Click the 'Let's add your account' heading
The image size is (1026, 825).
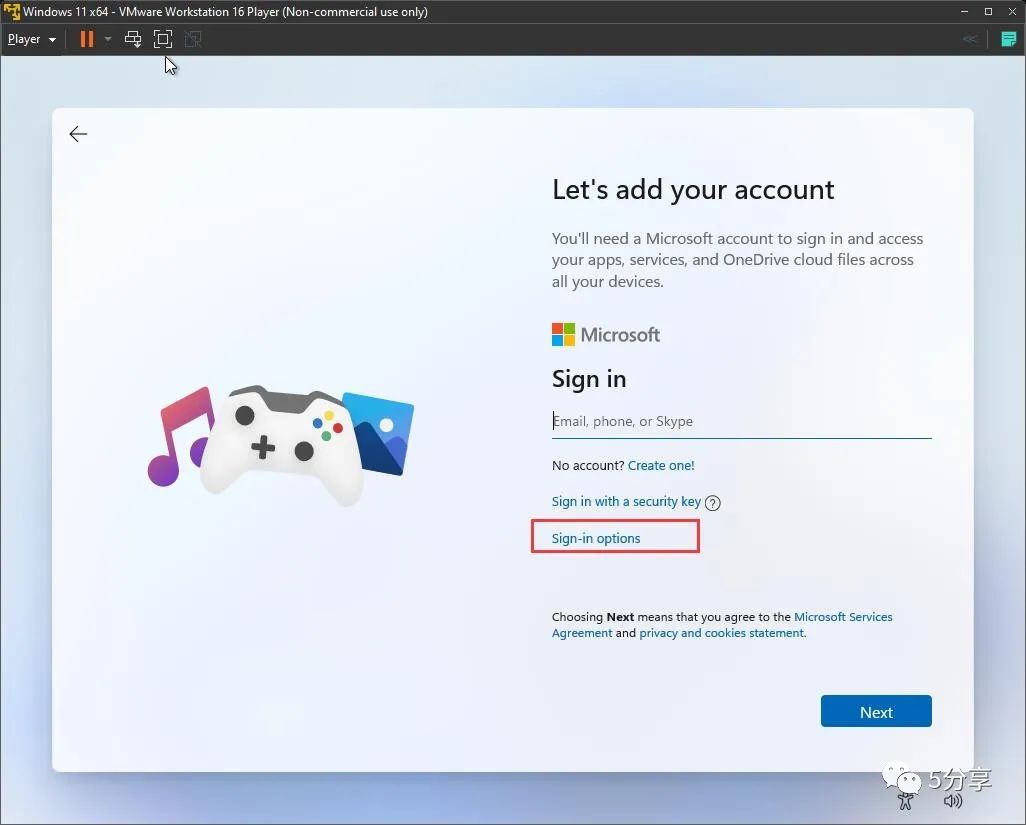point(693,190)
